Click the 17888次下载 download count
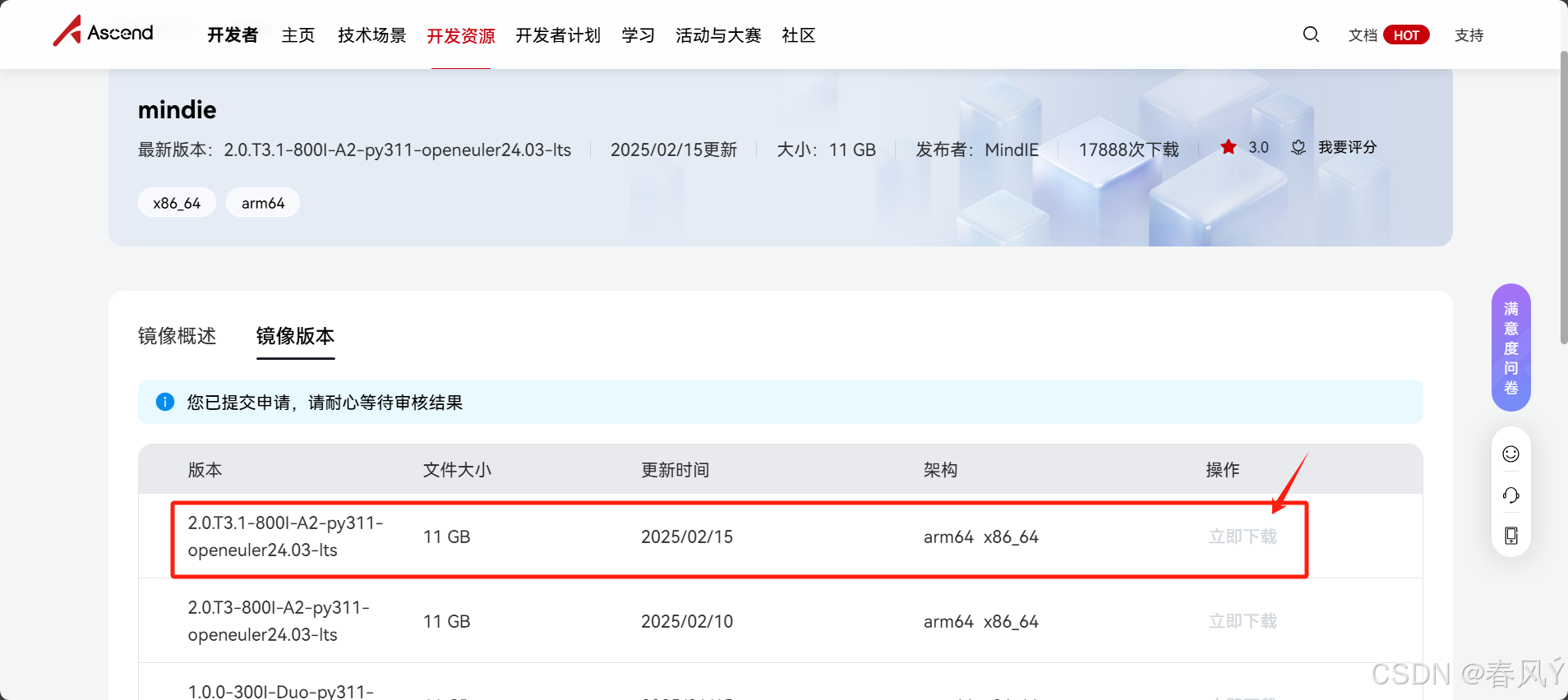Image resolution: width=1568 pixels, height=700 pixels. coord(1128,150)
